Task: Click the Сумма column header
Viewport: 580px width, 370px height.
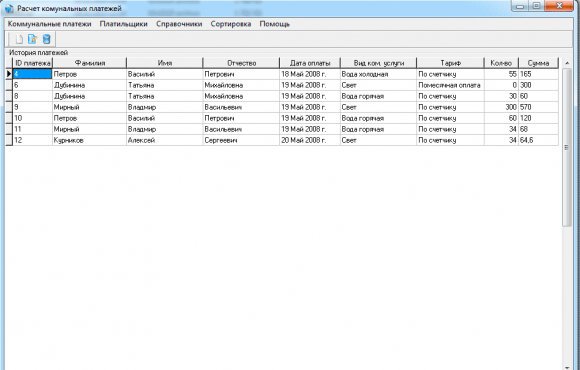Action: pyautogui.click(x=539, y=63)
